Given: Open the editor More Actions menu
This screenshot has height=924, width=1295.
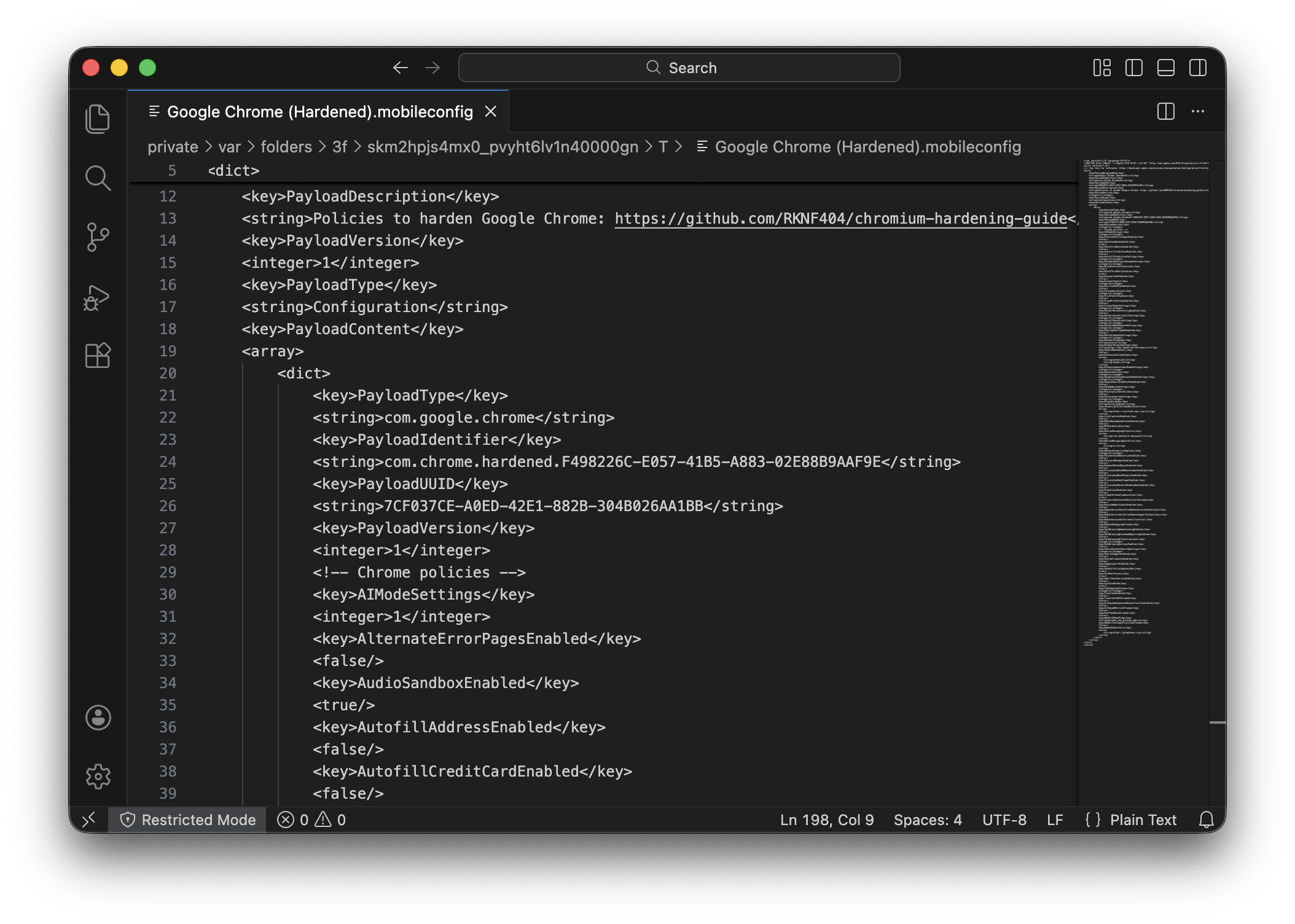Looking at the screenshot, I should tap(1197, 111).
